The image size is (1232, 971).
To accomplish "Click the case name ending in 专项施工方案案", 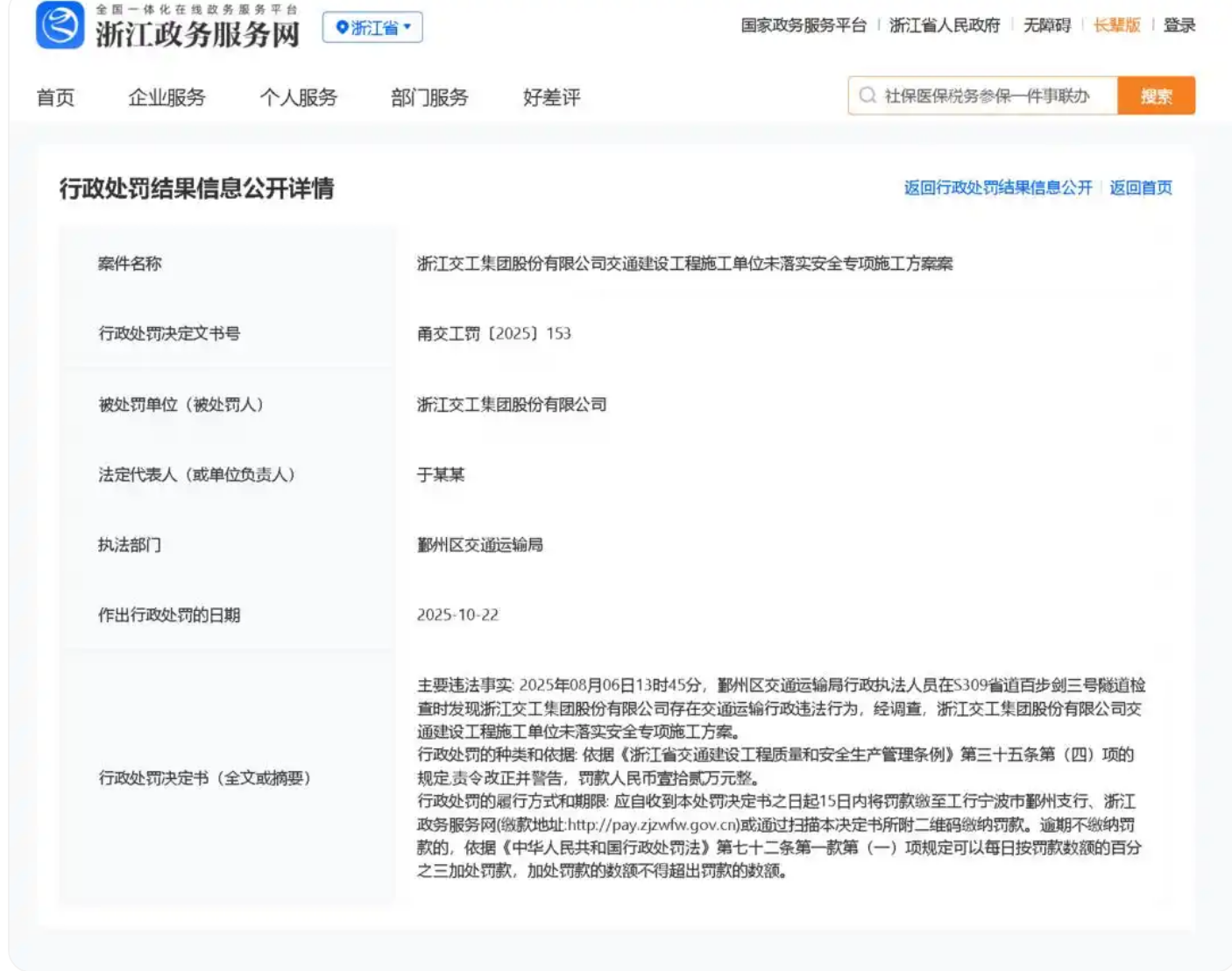I will click(685, 264).
